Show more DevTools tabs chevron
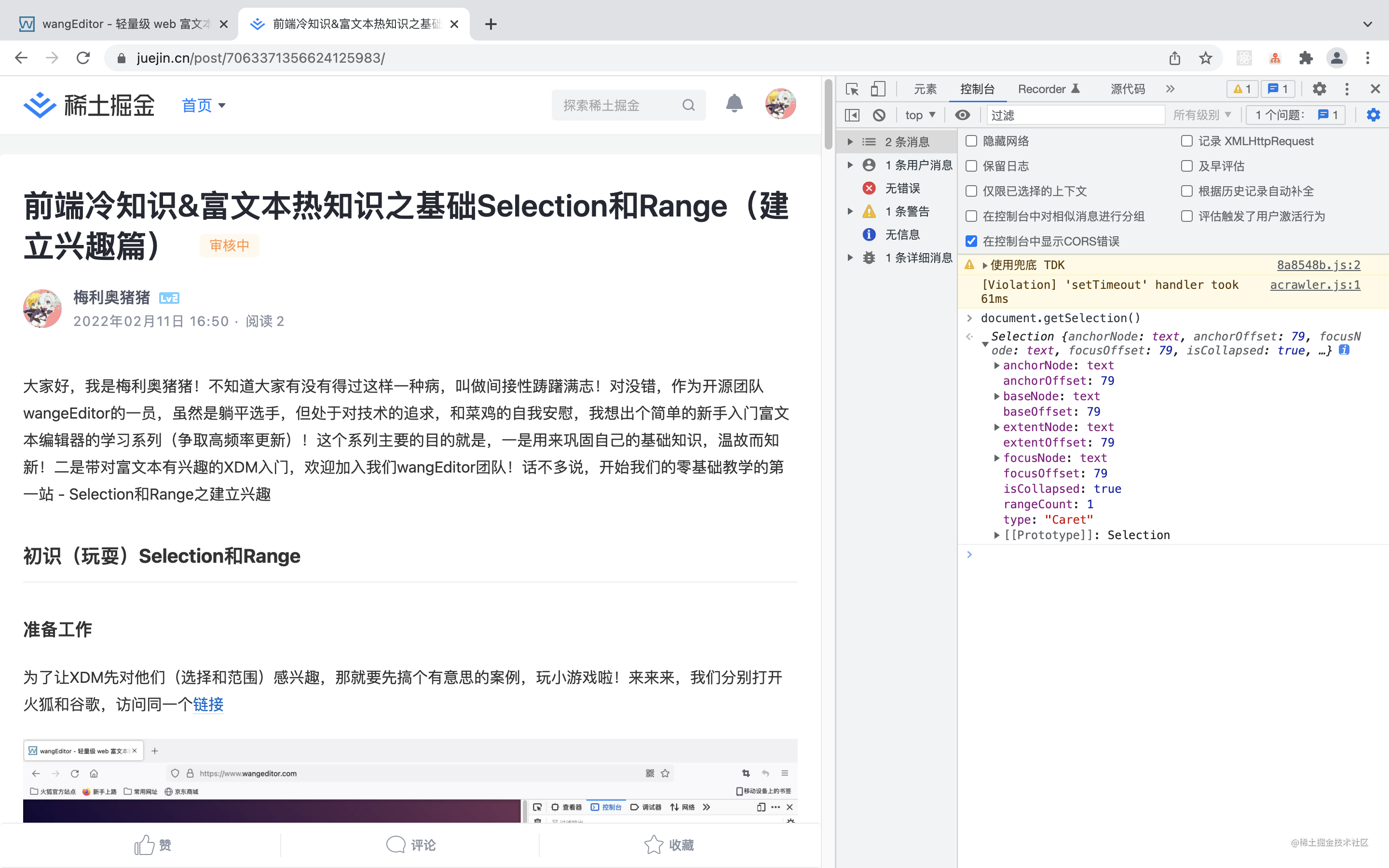 [x=1171, y=89]
